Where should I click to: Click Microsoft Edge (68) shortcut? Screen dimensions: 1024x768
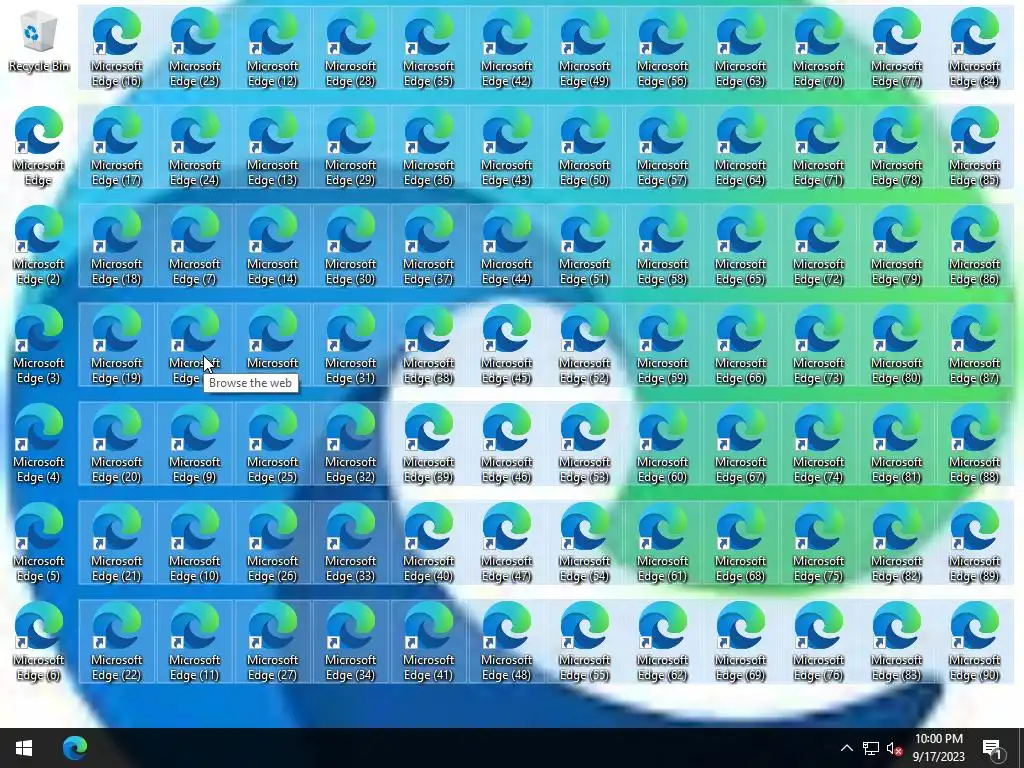[741, 543]
